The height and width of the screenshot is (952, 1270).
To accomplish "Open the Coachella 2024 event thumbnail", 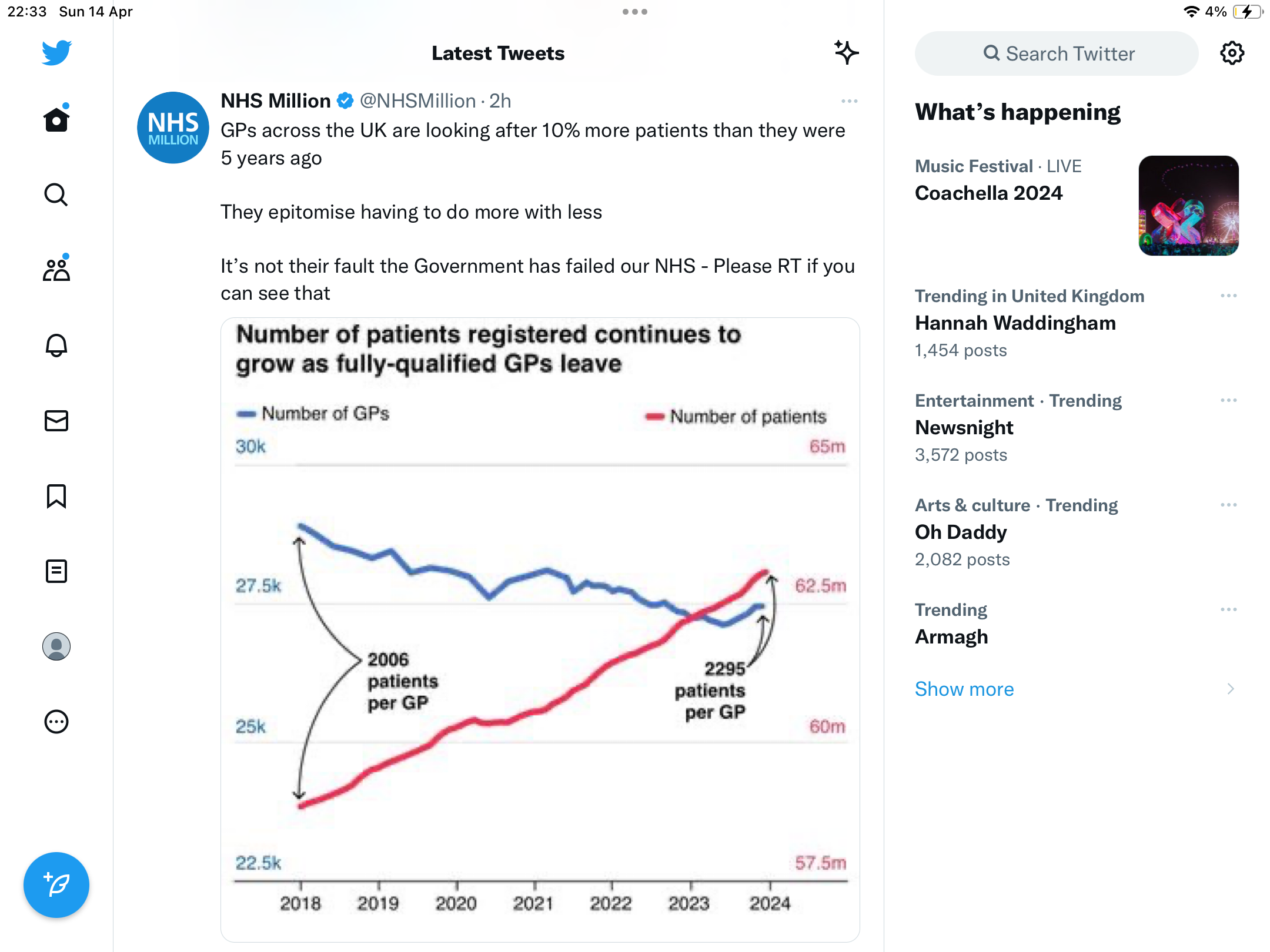I will click(1189, 206).
